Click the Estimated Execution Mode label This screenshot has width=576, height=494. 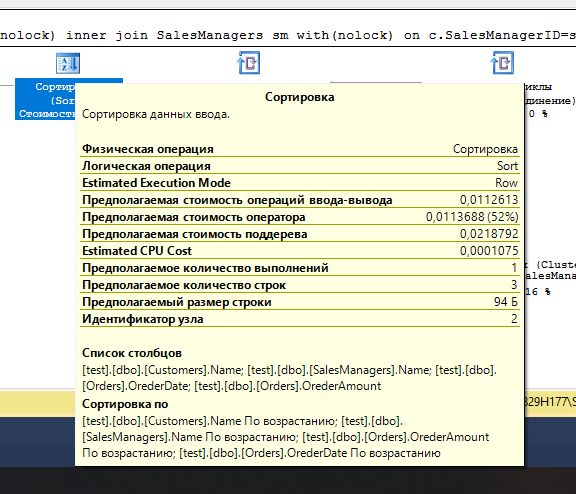click(156, 183)
